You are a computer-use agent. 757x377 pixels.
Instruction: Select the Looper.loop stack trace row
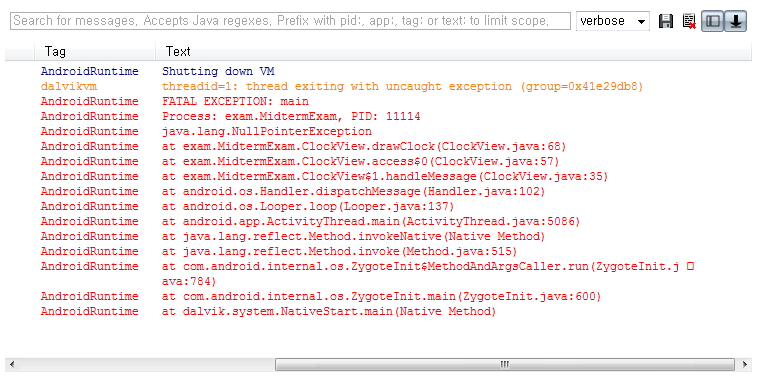[378, 206]
